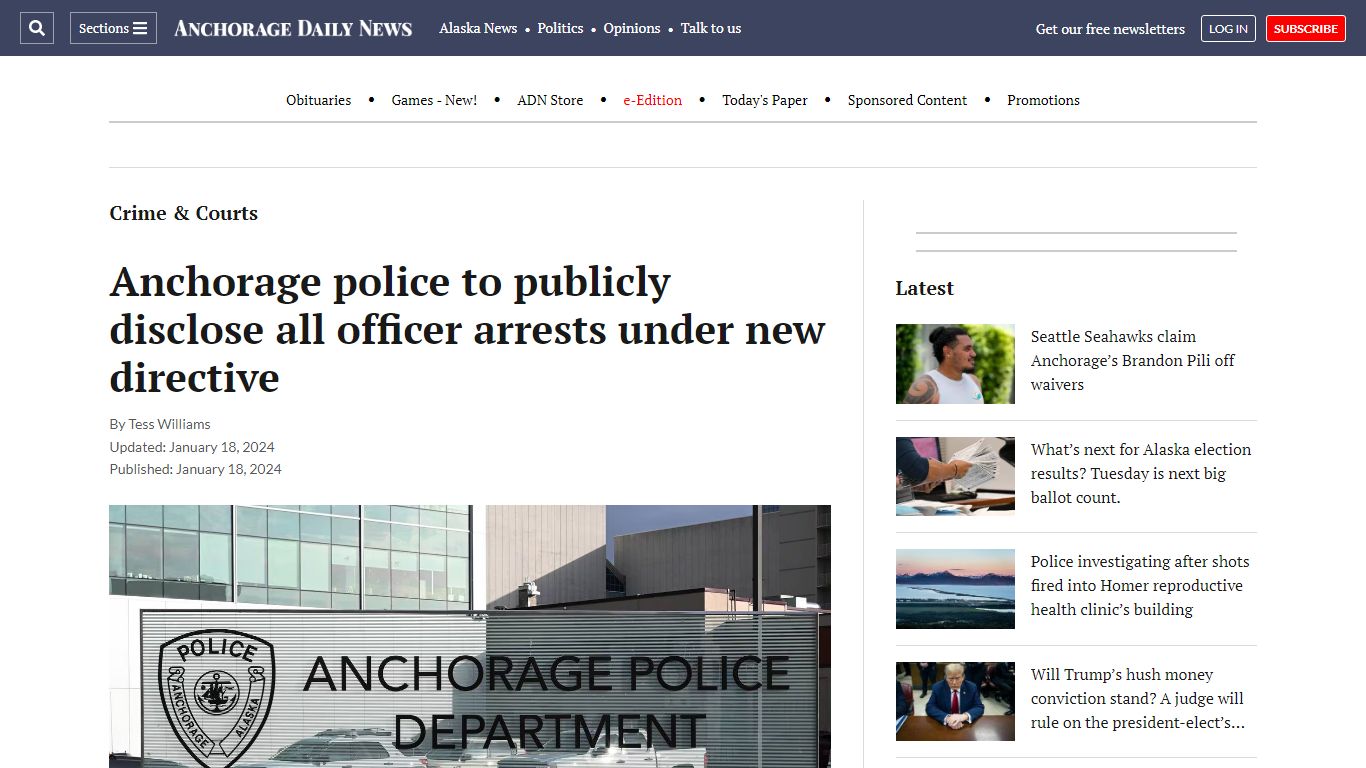1366x768 pixels.
Task: Open Games - New! link
Action: [434, 100]
